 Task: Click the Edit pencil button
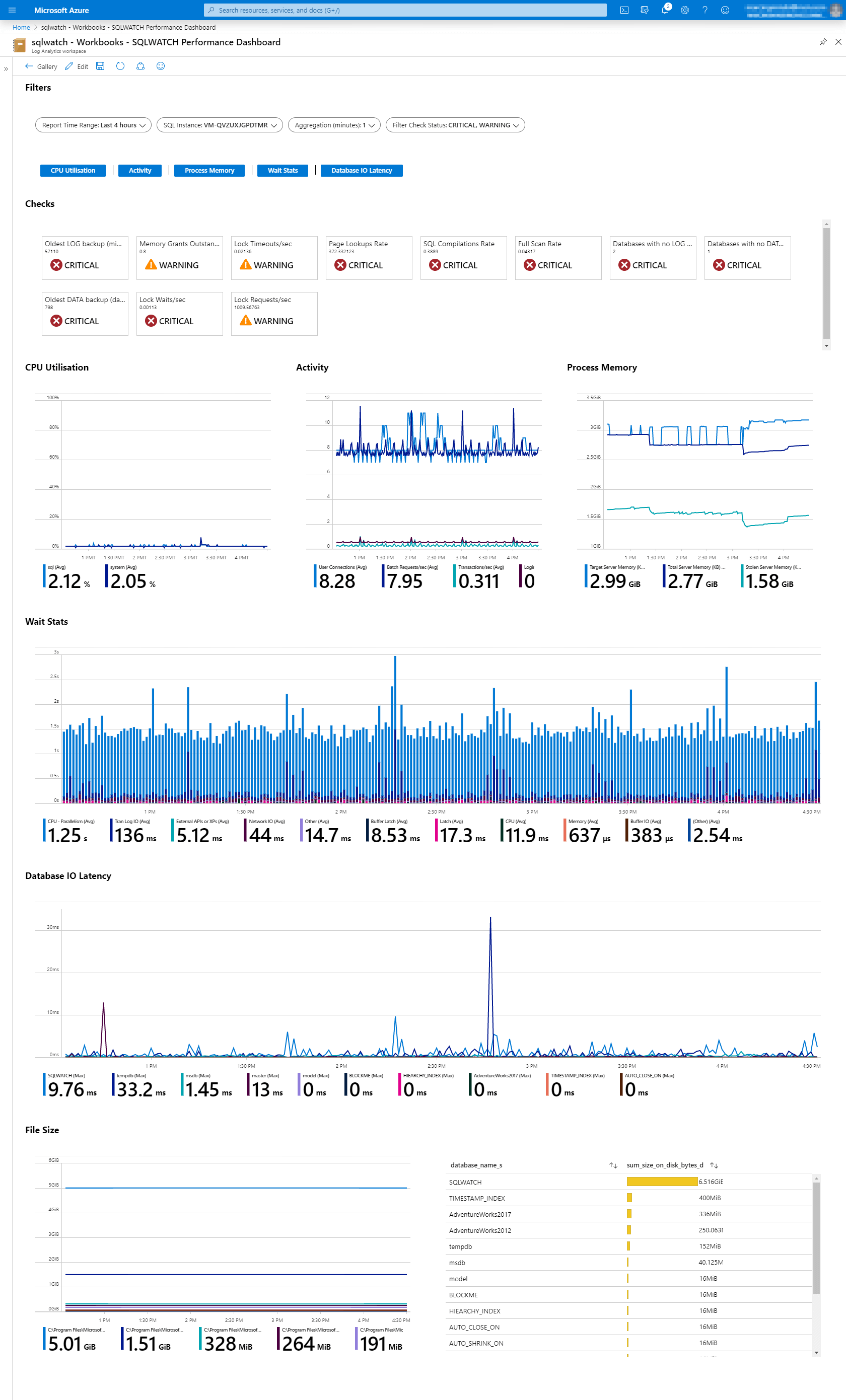click(77, 66)
